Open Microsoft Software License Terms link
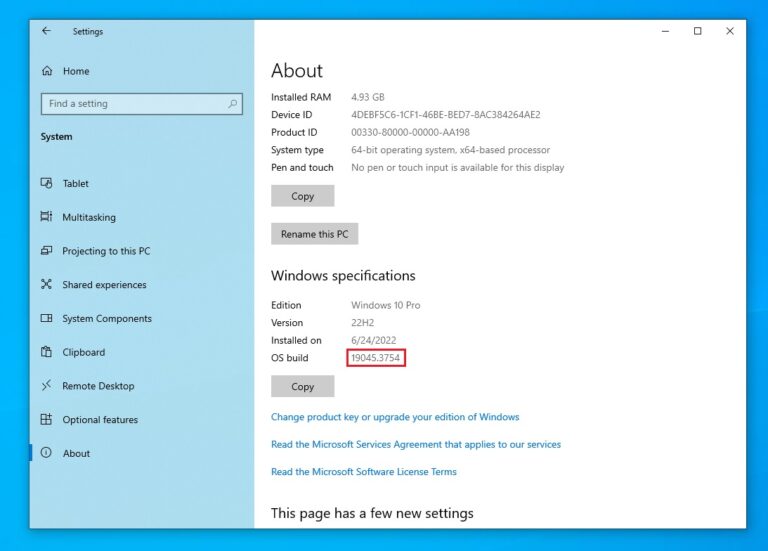The width and height of the screenshot is (768, 551). point(363,472)
